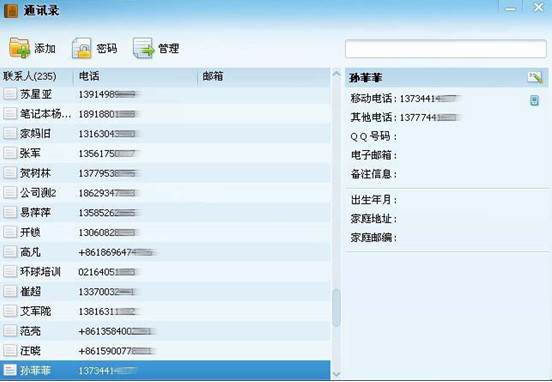
Task: Click the 其他电话 number in details
Action: tap(429, 117)
